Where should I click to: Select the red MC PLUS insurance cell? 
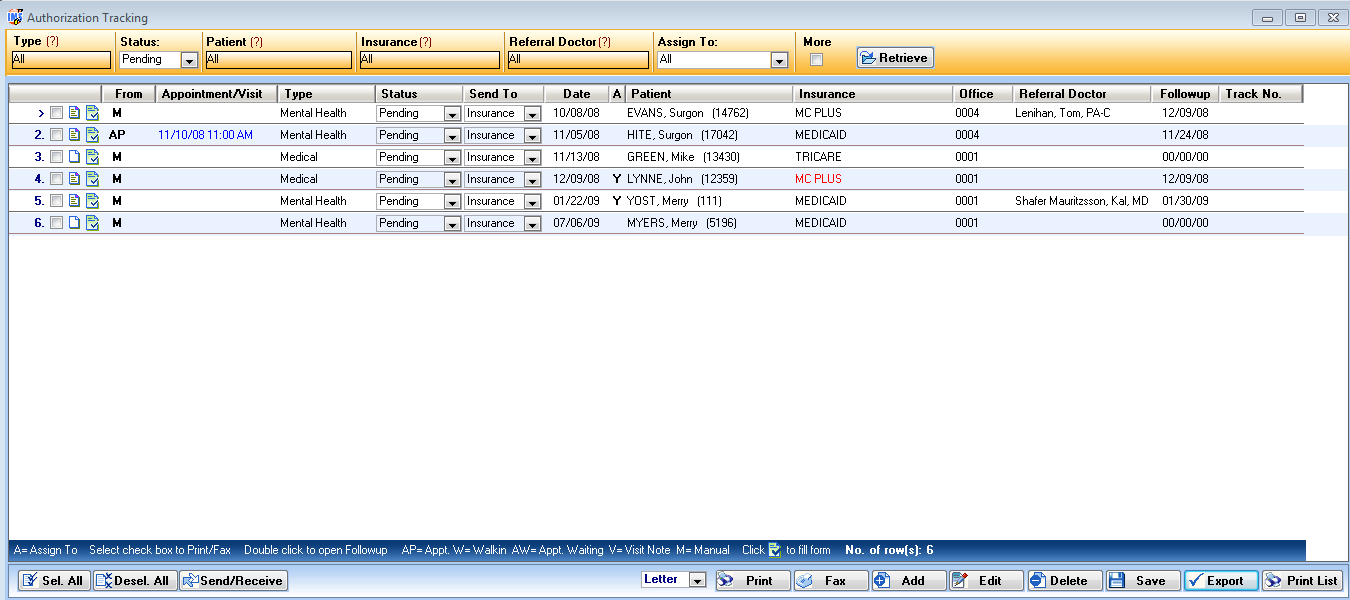[818, 179]
